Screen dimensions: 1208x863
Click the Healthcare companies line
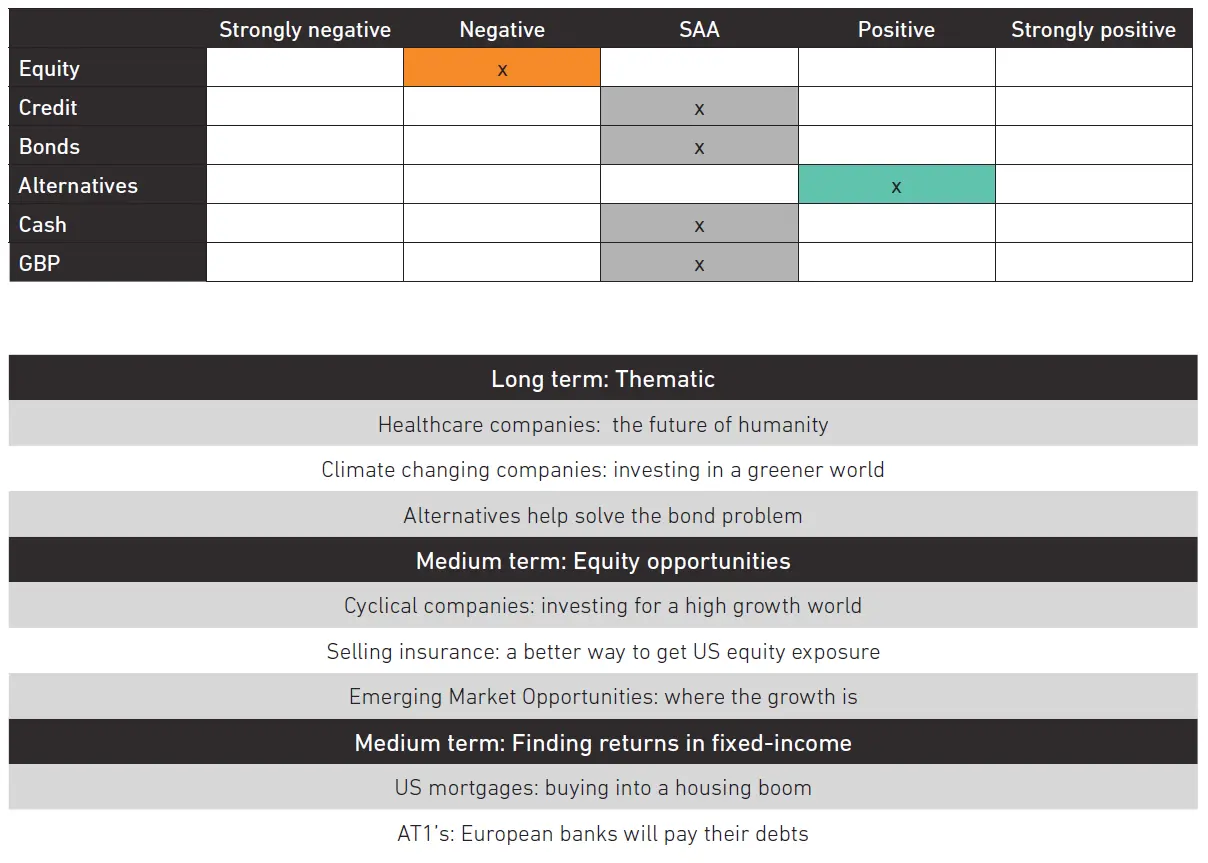pos(603,425)
